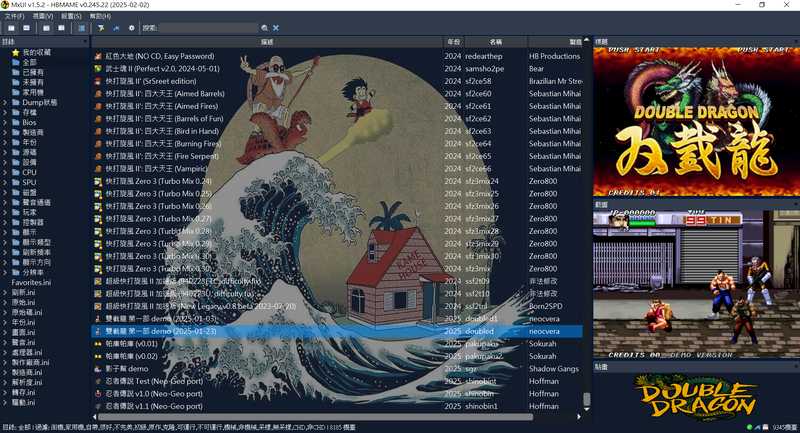Sort by the 年份 column header

click(454, 42)
